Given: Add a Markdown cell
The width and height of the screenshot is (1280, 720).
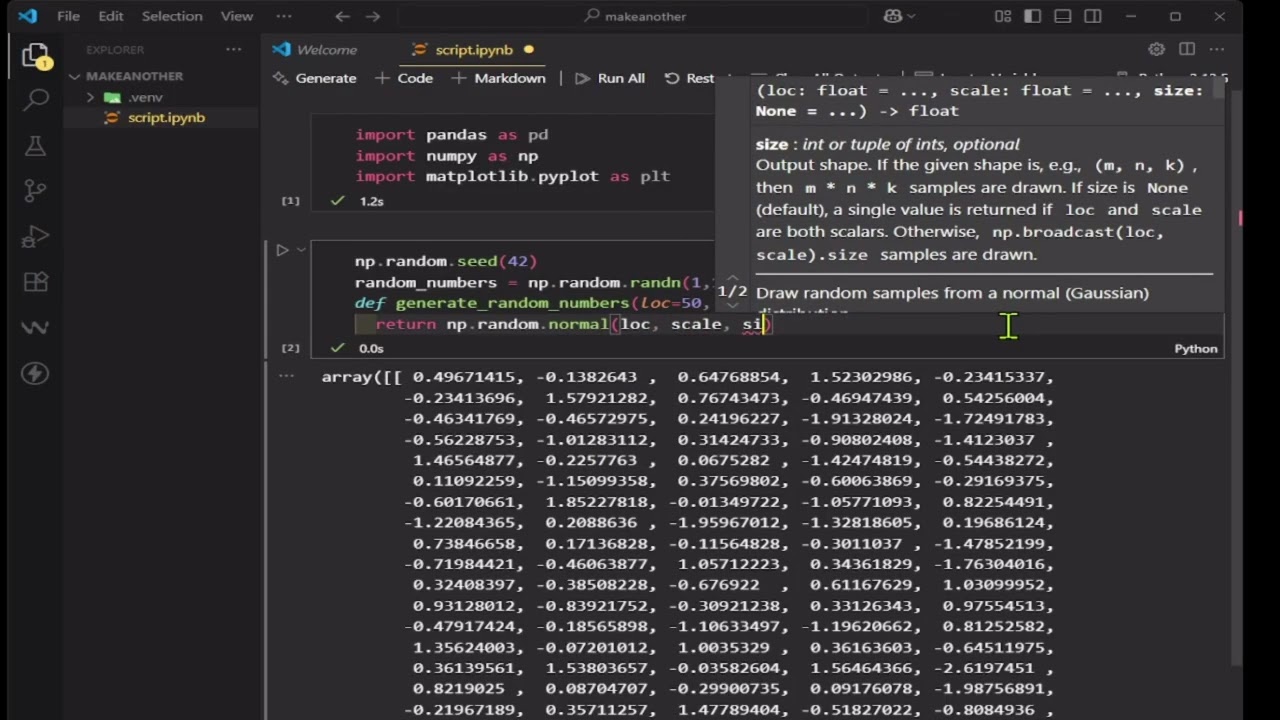Looking at the screenshot, I should [x=498, y=78].
